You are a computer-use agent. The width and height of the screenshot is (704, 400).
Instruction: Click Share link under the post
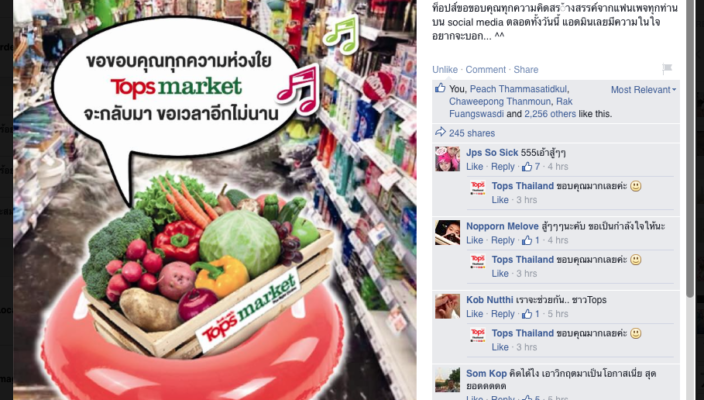(x=526, y=70)
